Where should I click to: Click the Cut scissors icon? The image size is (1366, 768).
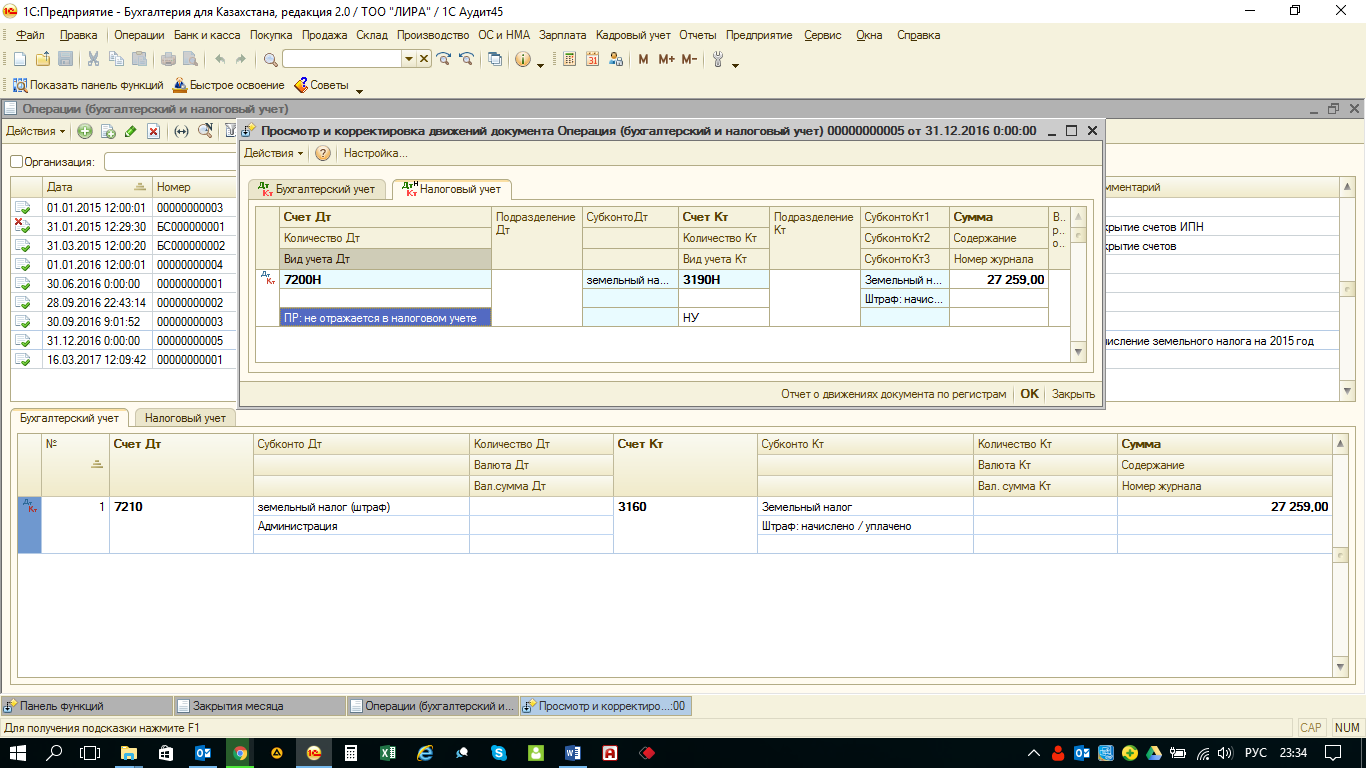[x=93, y=59]
